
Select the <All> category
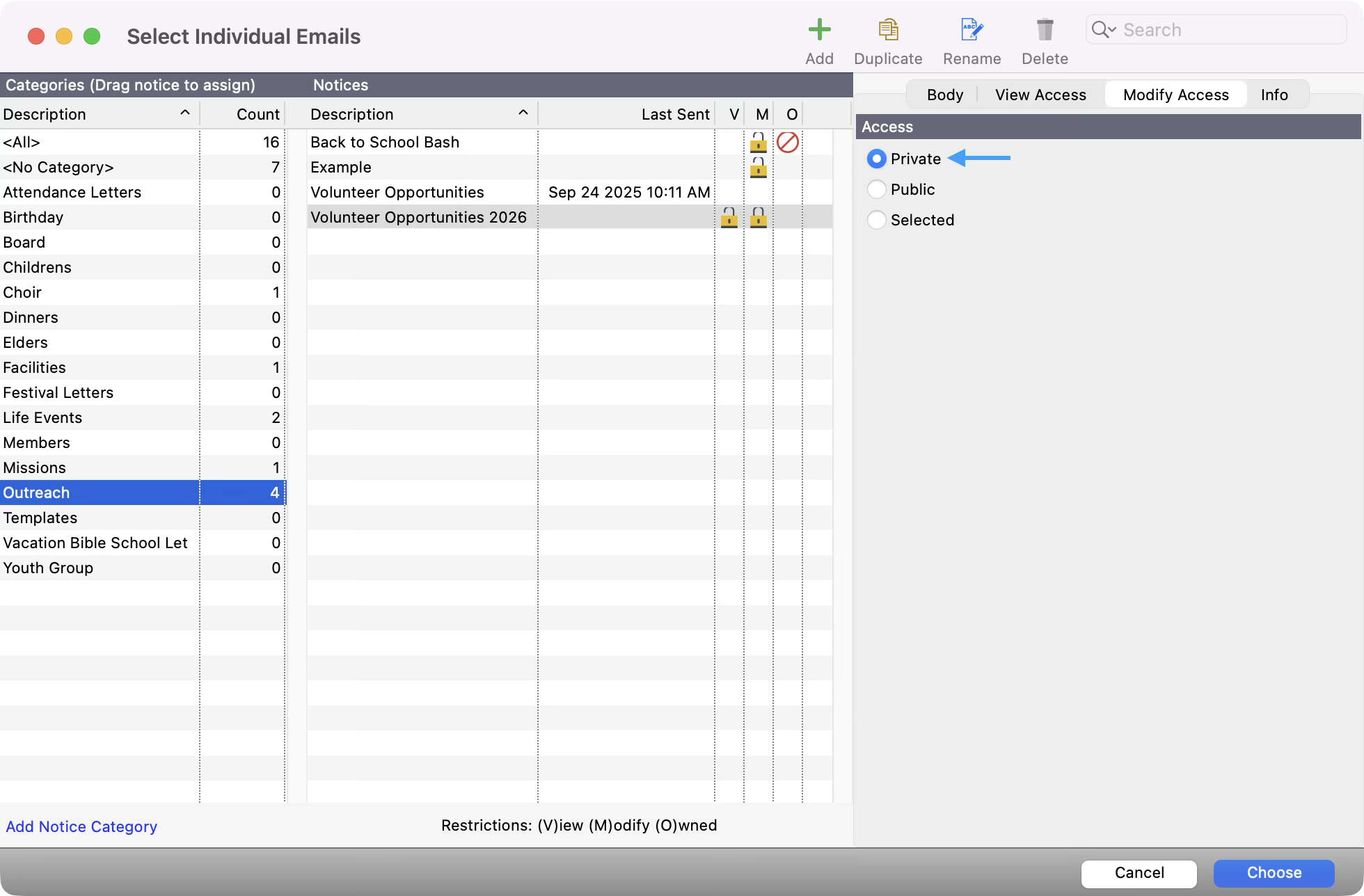[142, 143]
